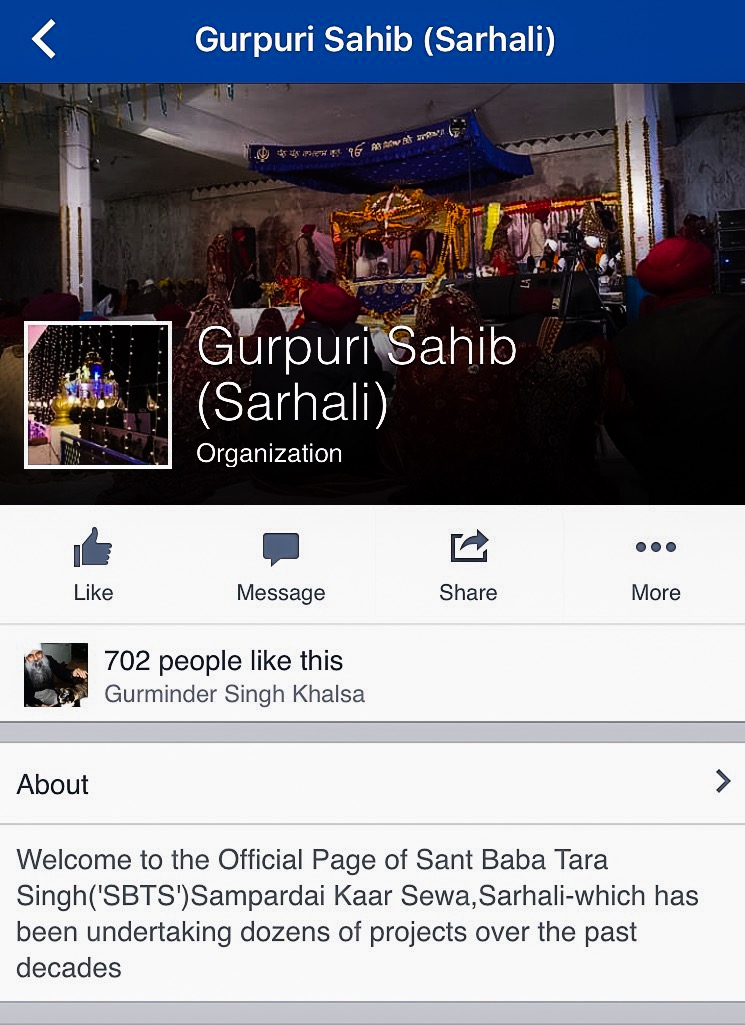Click the '702 people like this' text
The height and width of the screenshot is (1025, 745).
tap(224, 661)
